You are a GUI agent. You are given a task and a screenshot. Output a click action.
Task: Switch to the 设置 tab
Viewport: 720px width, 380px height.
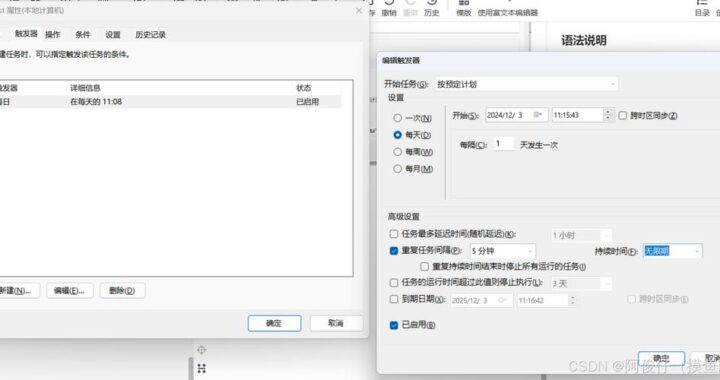click(x=112, y=34)
